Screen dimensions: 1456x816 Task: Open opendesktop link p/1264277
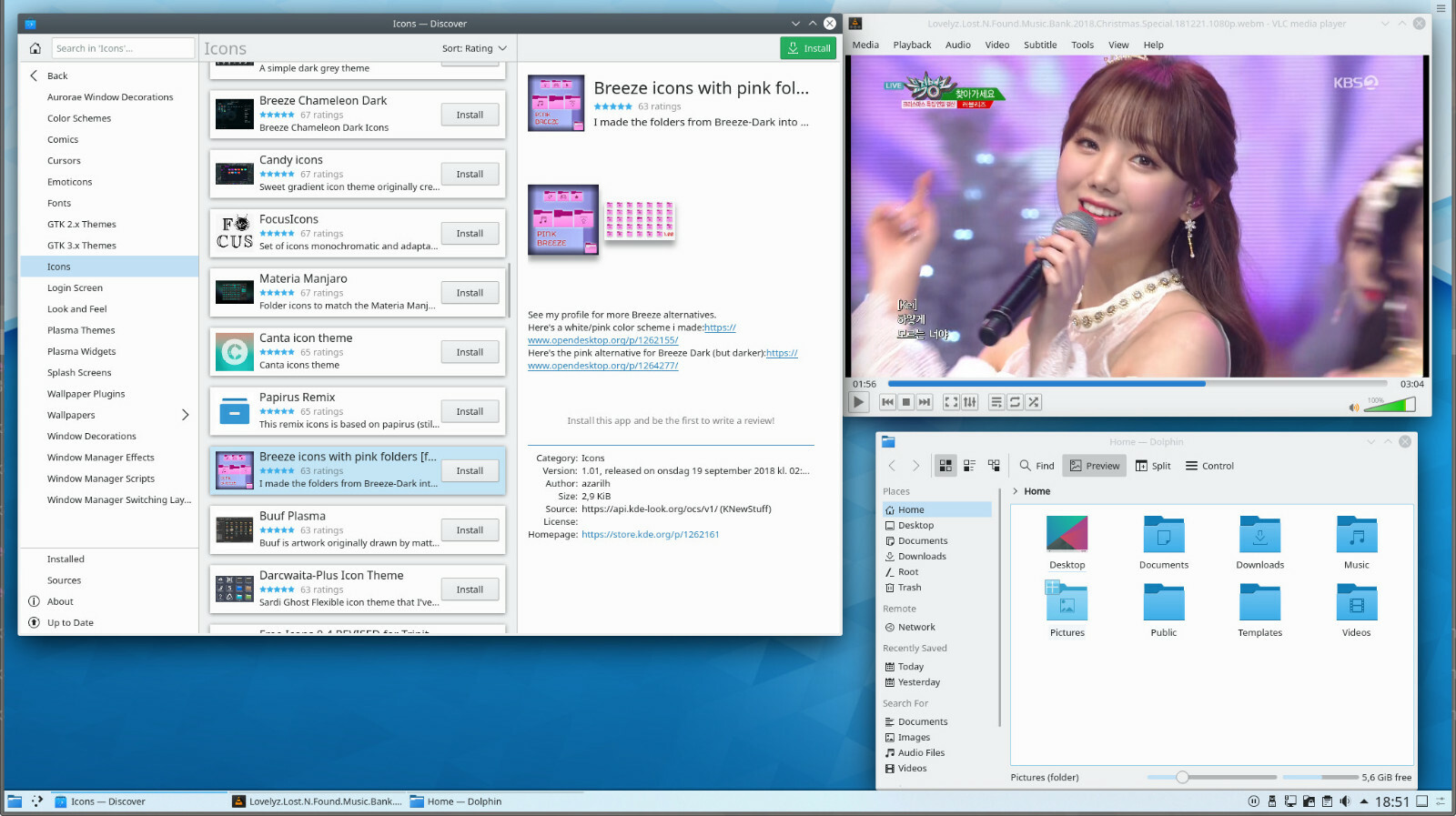pyautogui.click(x=602, y=366)
